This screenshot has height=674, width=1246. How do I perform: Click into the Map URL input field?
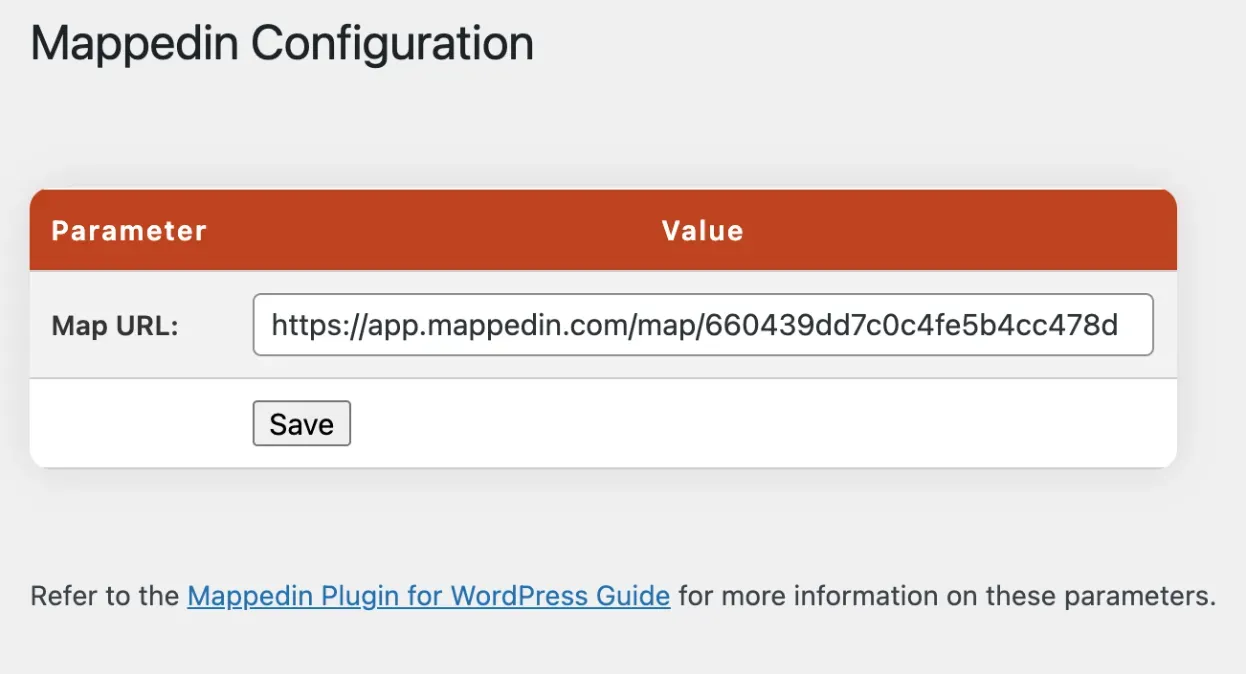pyautogui.click(x=703, y=325)
